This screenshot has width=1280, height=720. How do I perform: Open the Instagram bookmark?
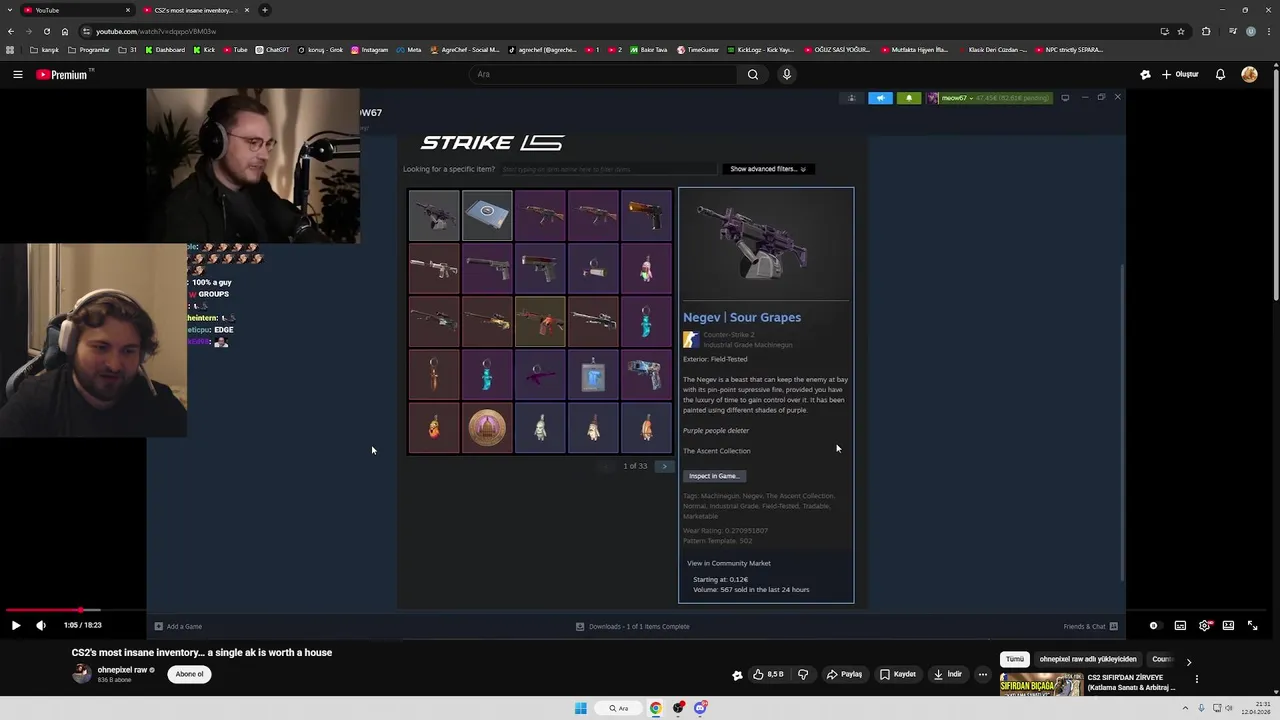pyautogui.click(x=369, y=50)
